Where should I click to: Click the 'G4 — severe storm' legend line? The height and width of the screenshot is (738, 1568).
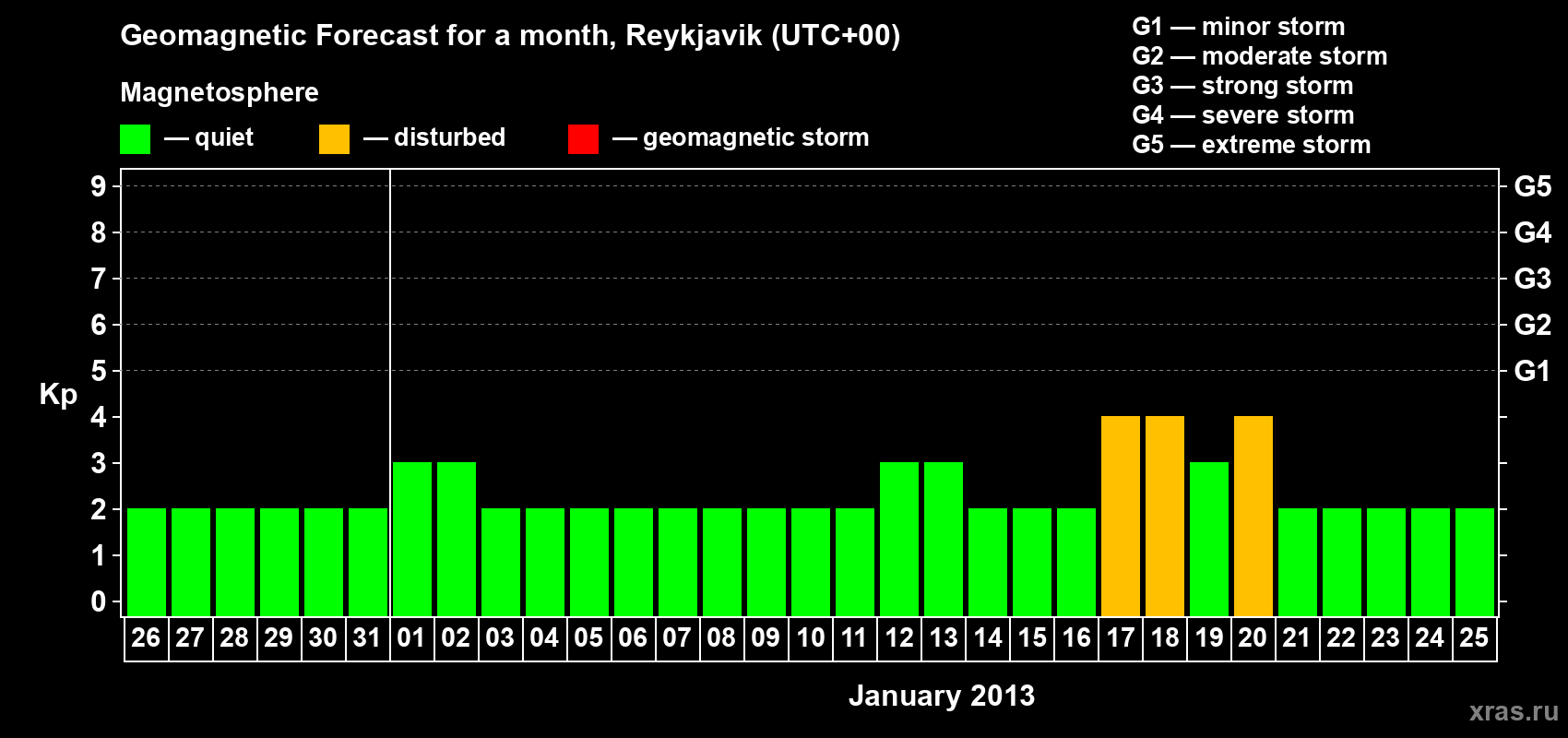point(1242,115)
